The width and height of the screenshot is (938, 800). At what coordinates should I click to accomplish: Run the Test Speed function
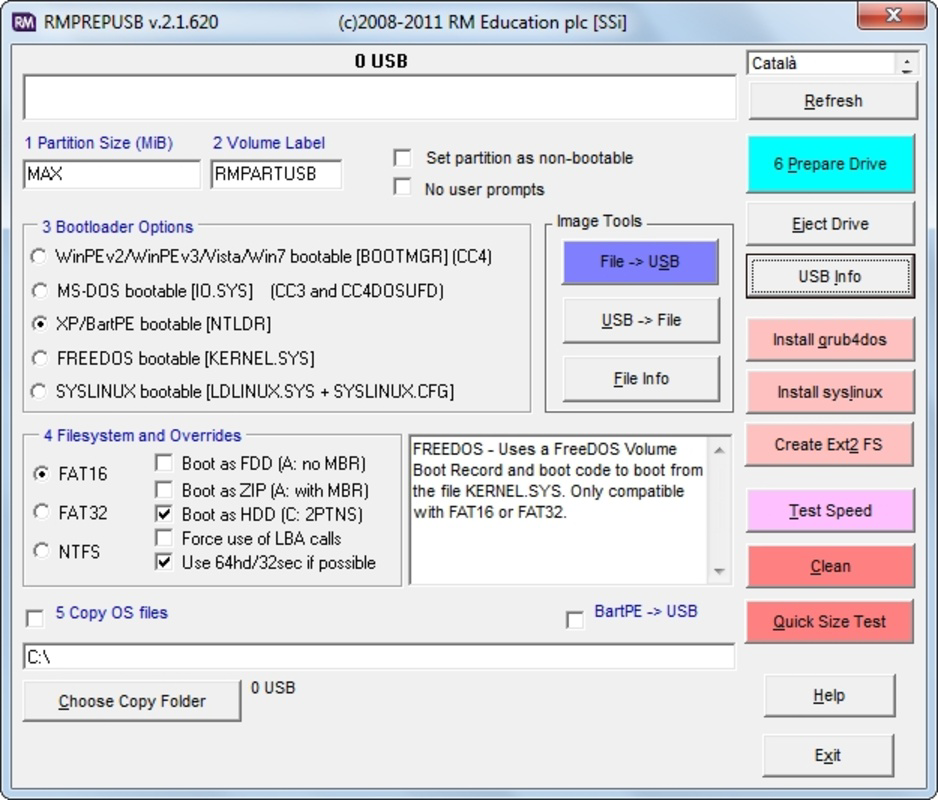pyautogui.click(x=830, y=510)
